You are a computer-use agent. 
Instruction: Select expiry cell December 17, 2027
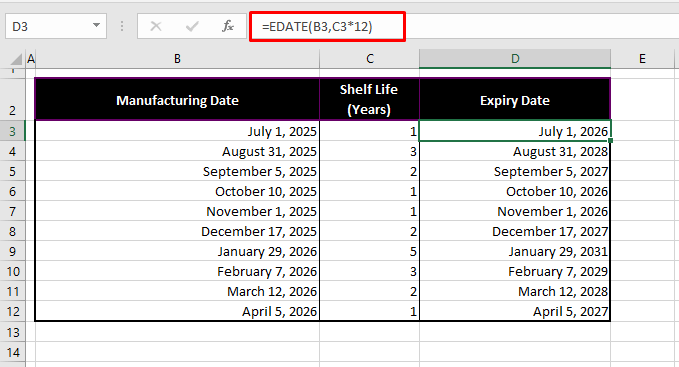point(515,231)
